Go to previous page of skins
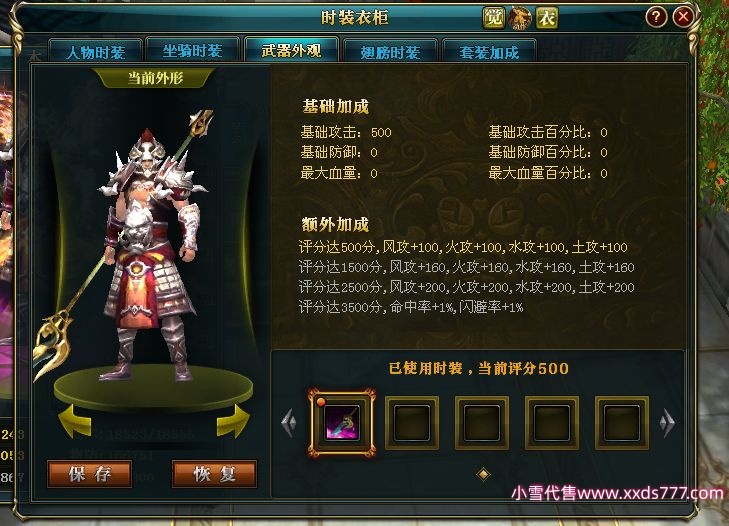 coord(289,423)
